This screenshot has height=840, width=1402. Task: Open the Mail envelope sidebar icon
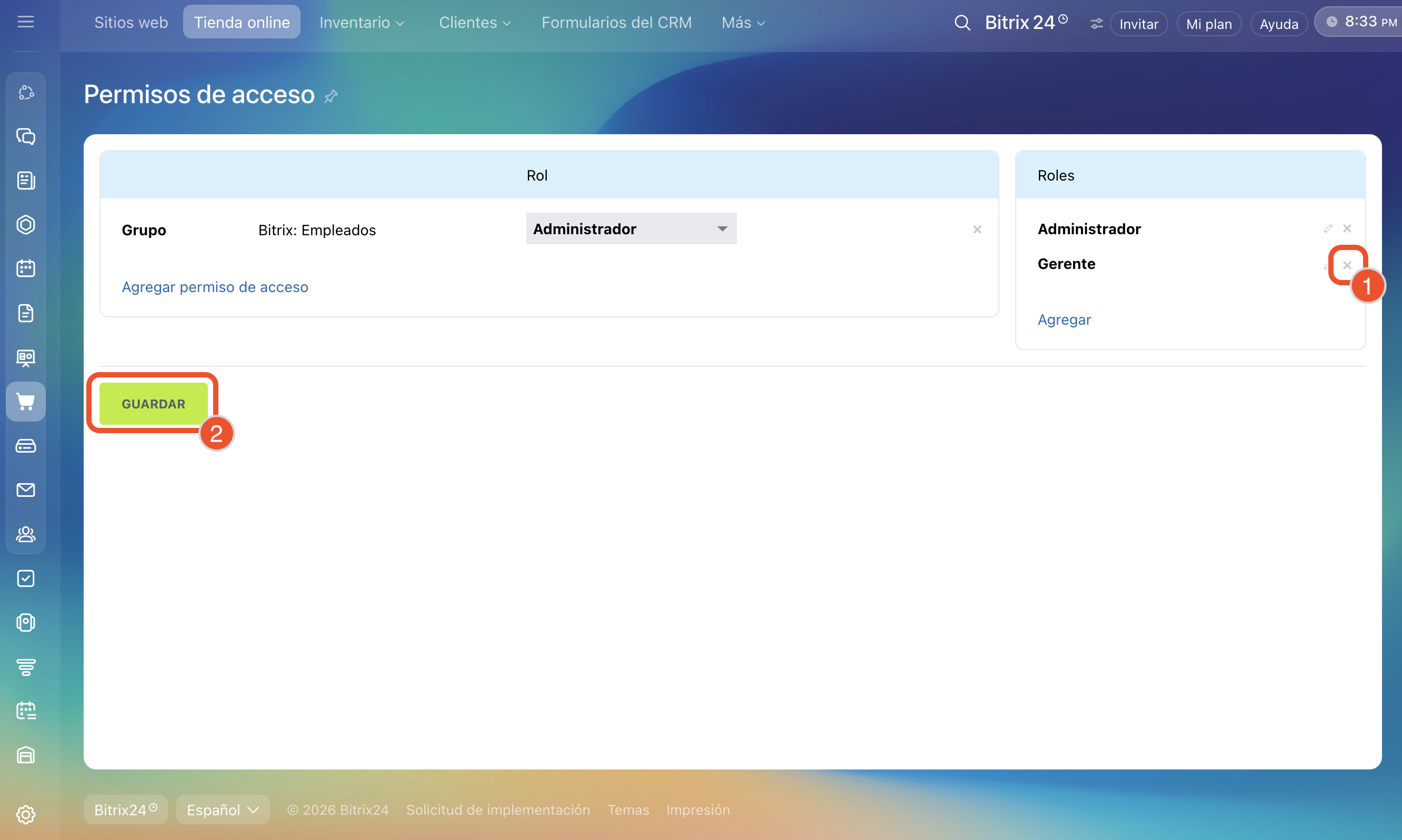click(25, 490)
